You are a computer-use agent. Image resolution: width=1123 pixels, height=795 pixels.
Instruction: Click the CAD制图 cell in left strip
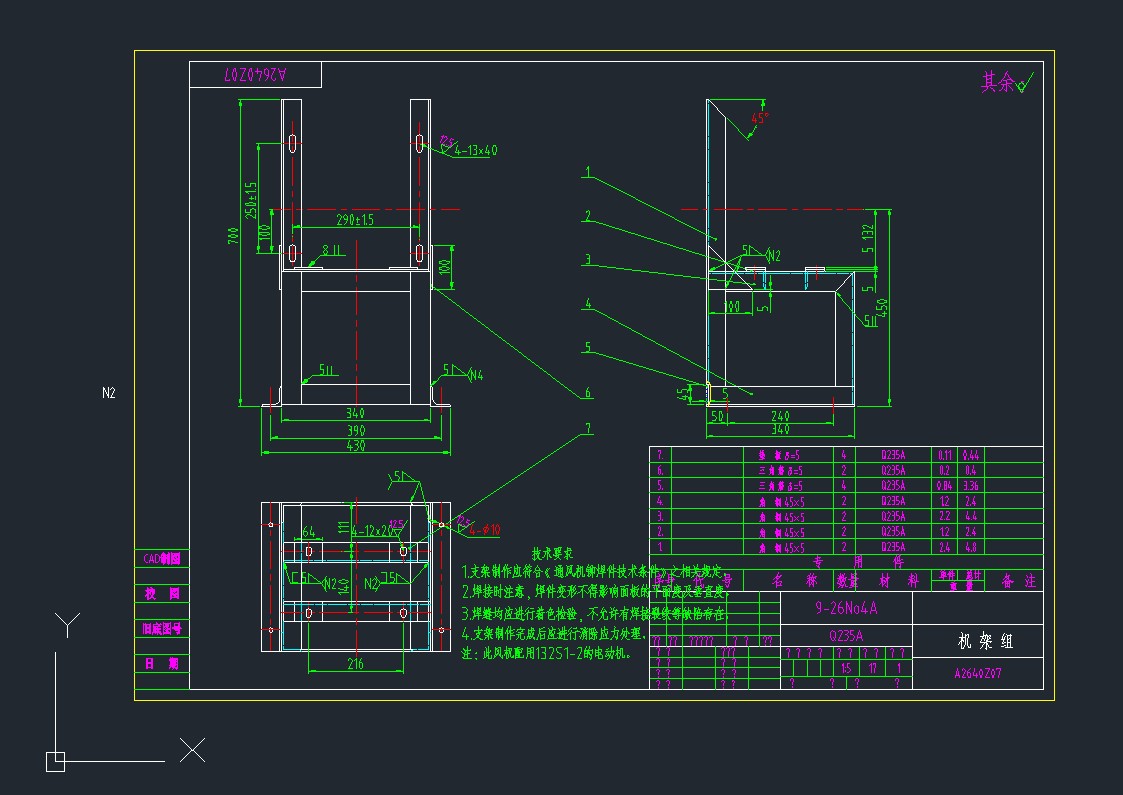(x=161, y=559)
